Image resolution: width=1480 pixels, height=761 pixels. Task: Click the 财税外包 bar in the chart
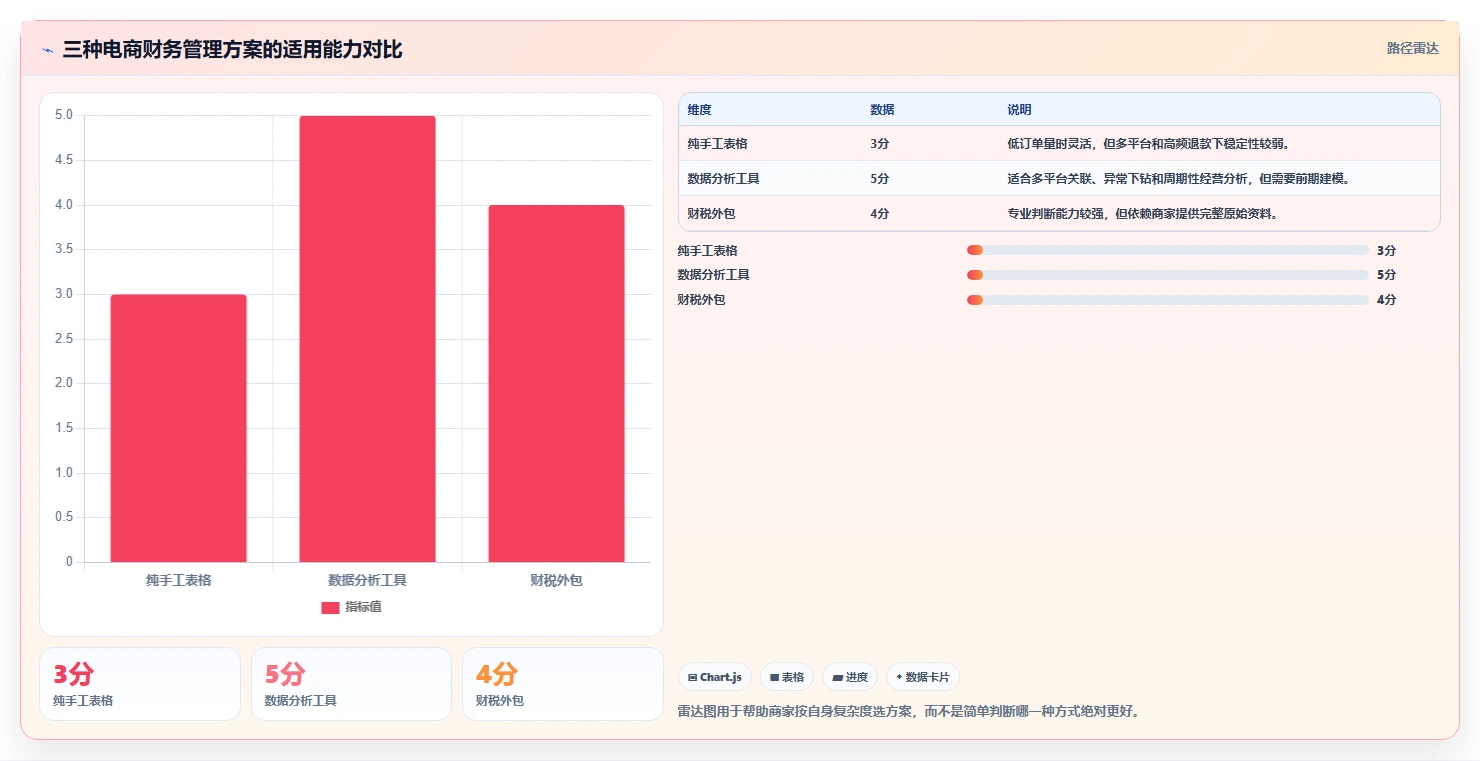[x=556, y=384]
